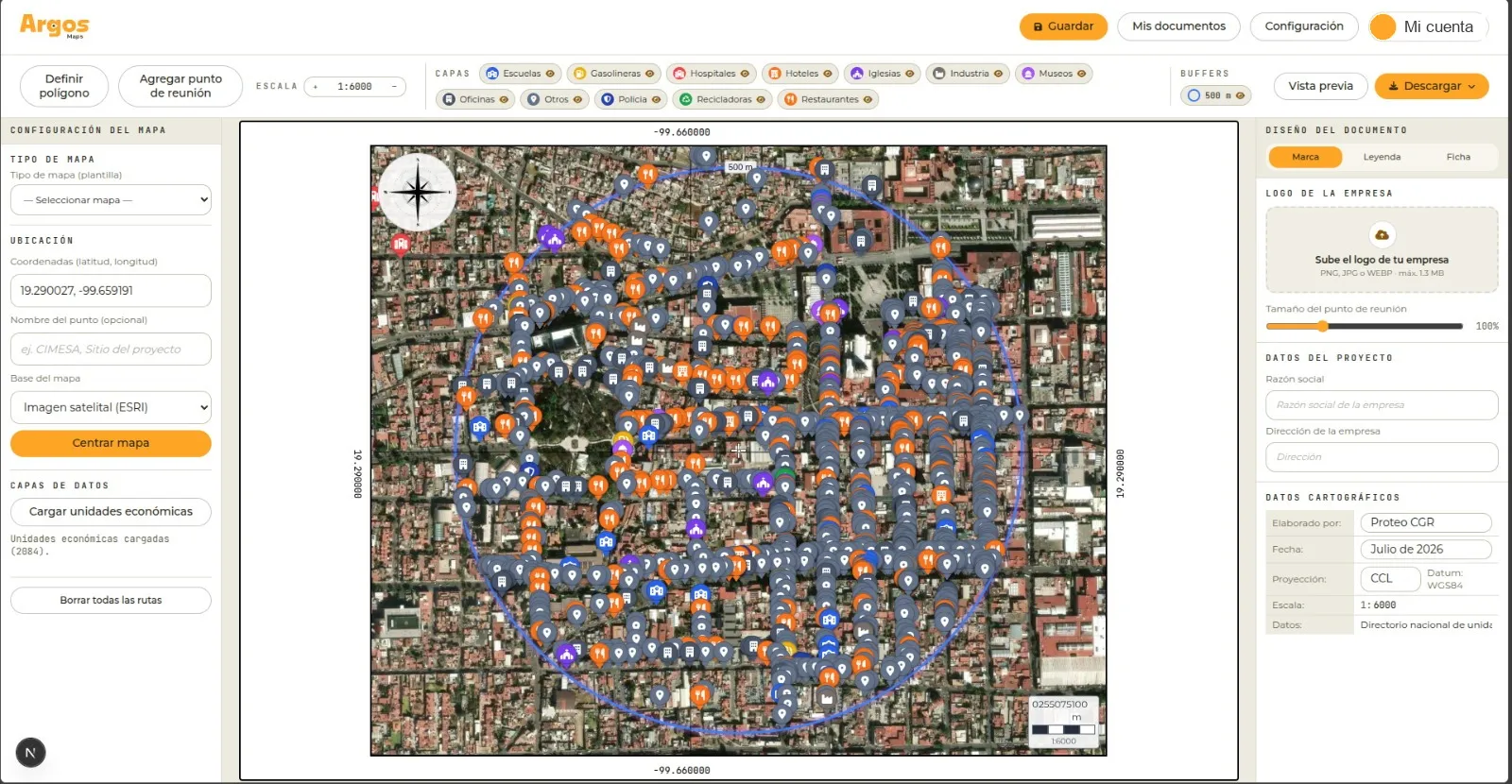Image resolution: width=1512 pixels, height=784 pixels.
Task: Click the Coordenadas latitude, longitude field
Action: (111, 291)
